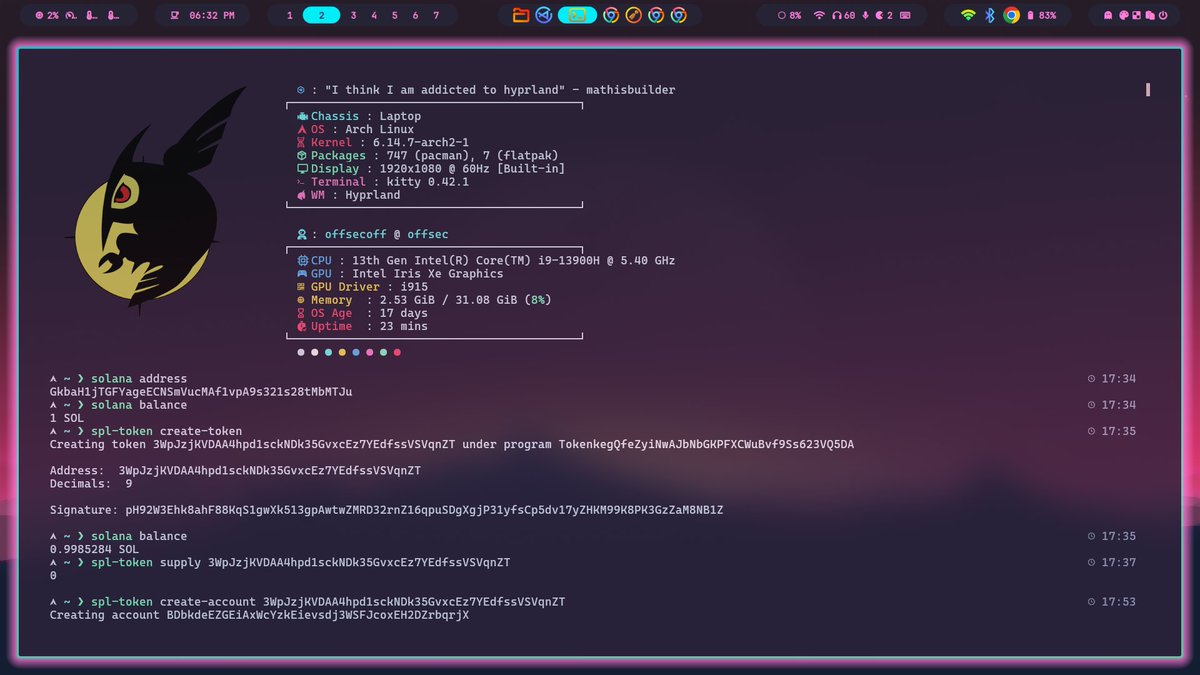Click the 'Chassis : Laptop' line
The height and width of the screenshot is (675, 1200).
[x=359, y=116]
